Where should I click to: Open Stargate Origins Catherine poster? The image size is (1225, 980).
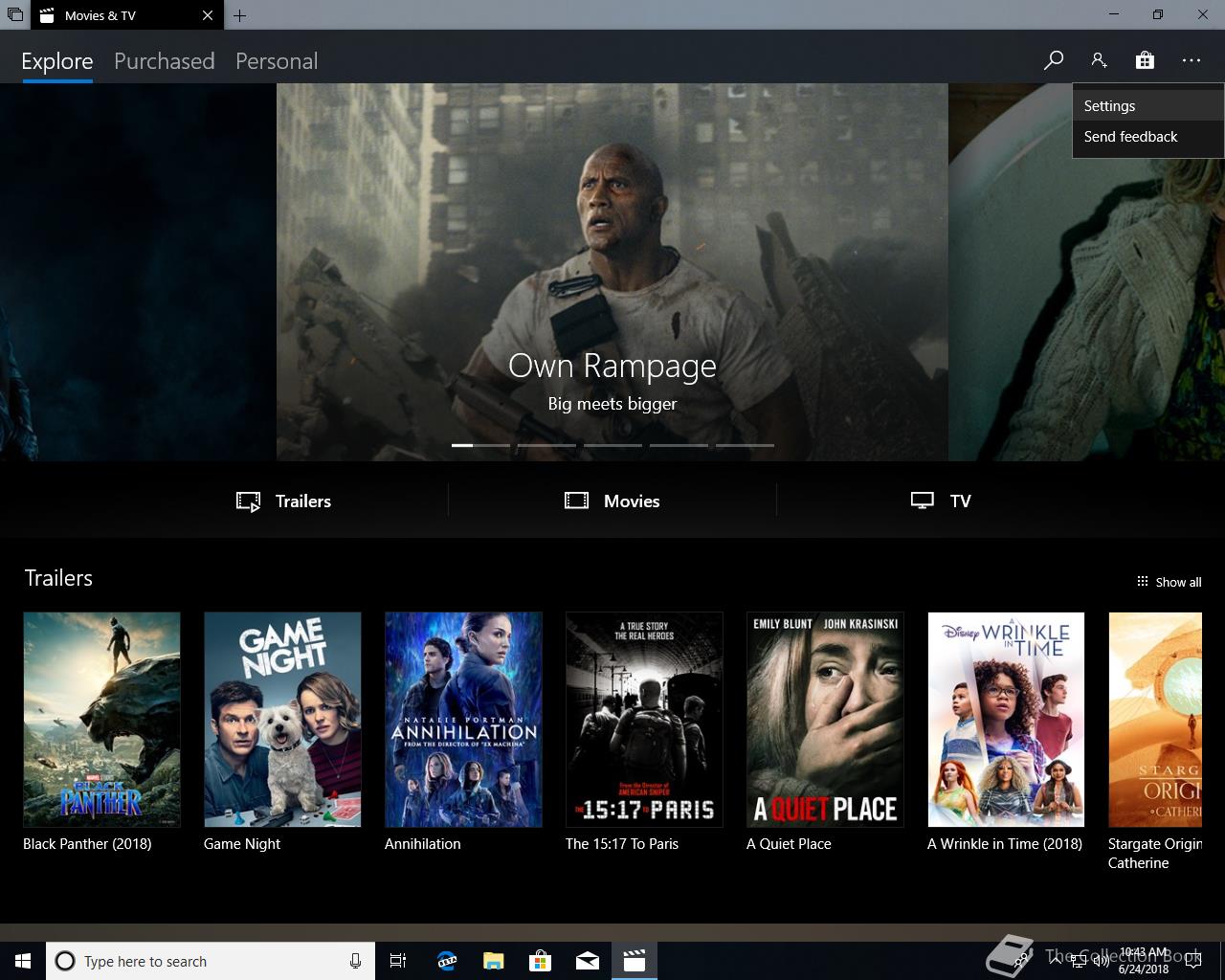1155,720
